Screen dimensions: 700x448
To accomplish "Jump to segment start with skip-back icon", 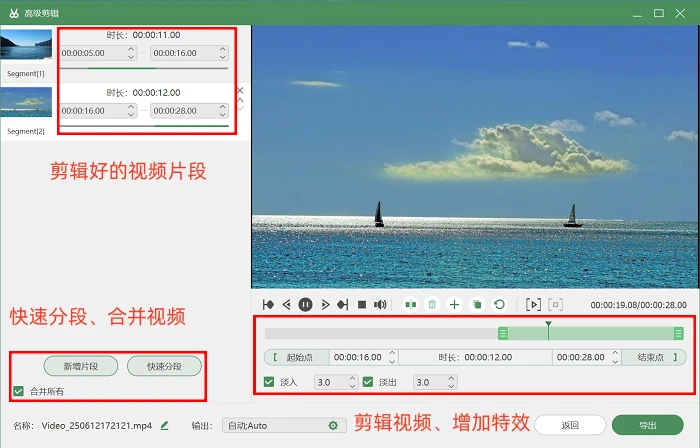I will [x=268, y=305].
